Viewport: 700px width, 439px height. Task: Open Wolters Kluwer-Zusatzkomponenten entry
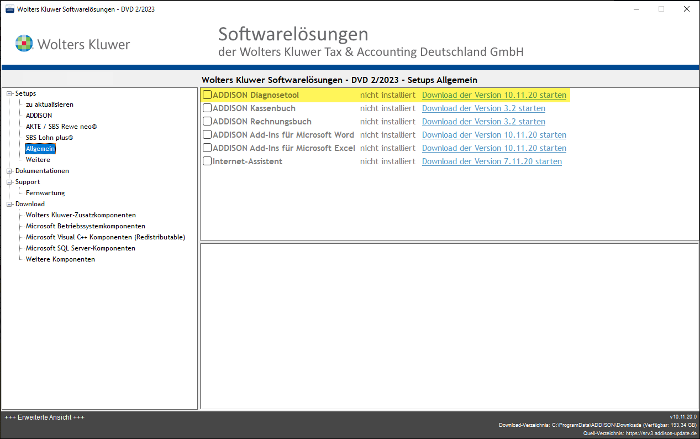81,215
